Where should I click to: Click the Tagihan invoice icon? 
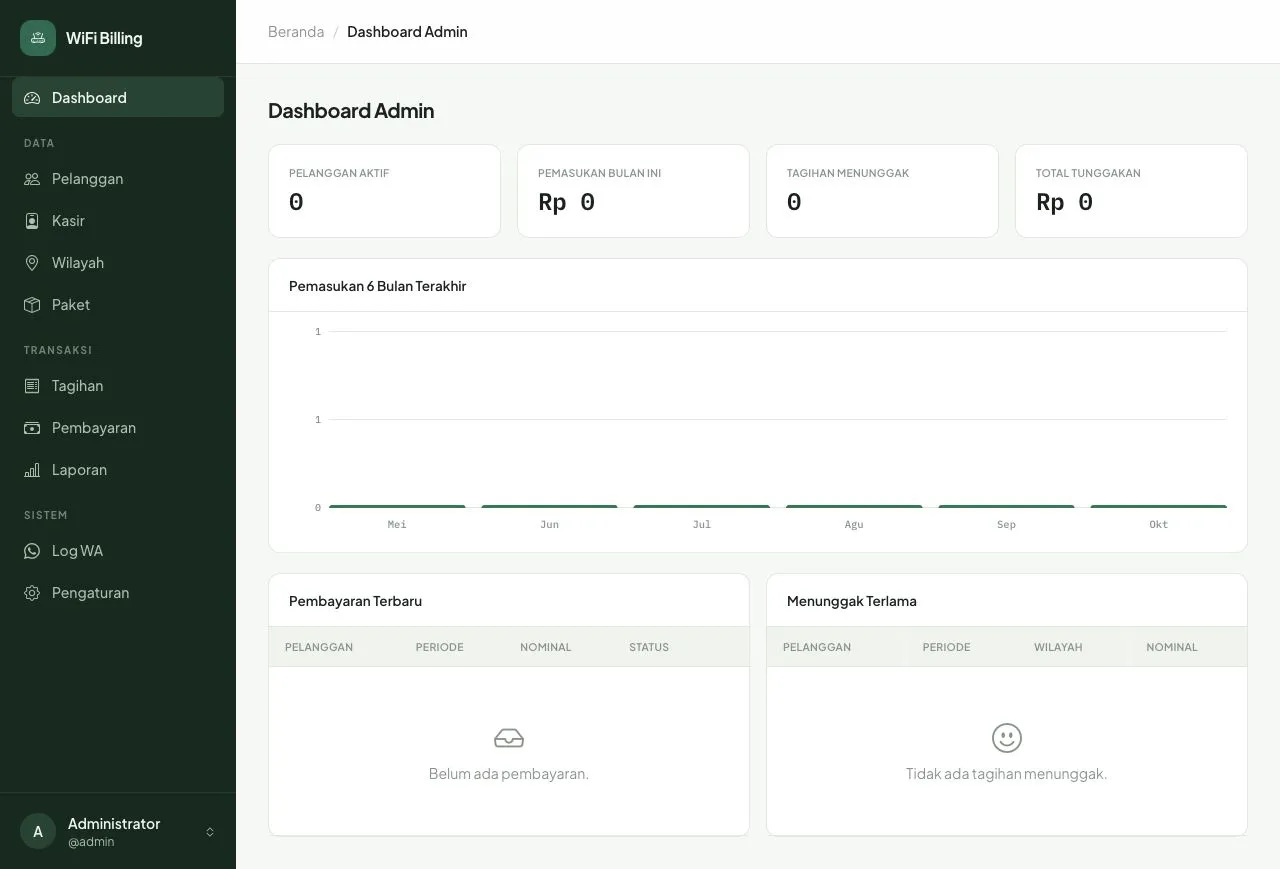(32, 386)
